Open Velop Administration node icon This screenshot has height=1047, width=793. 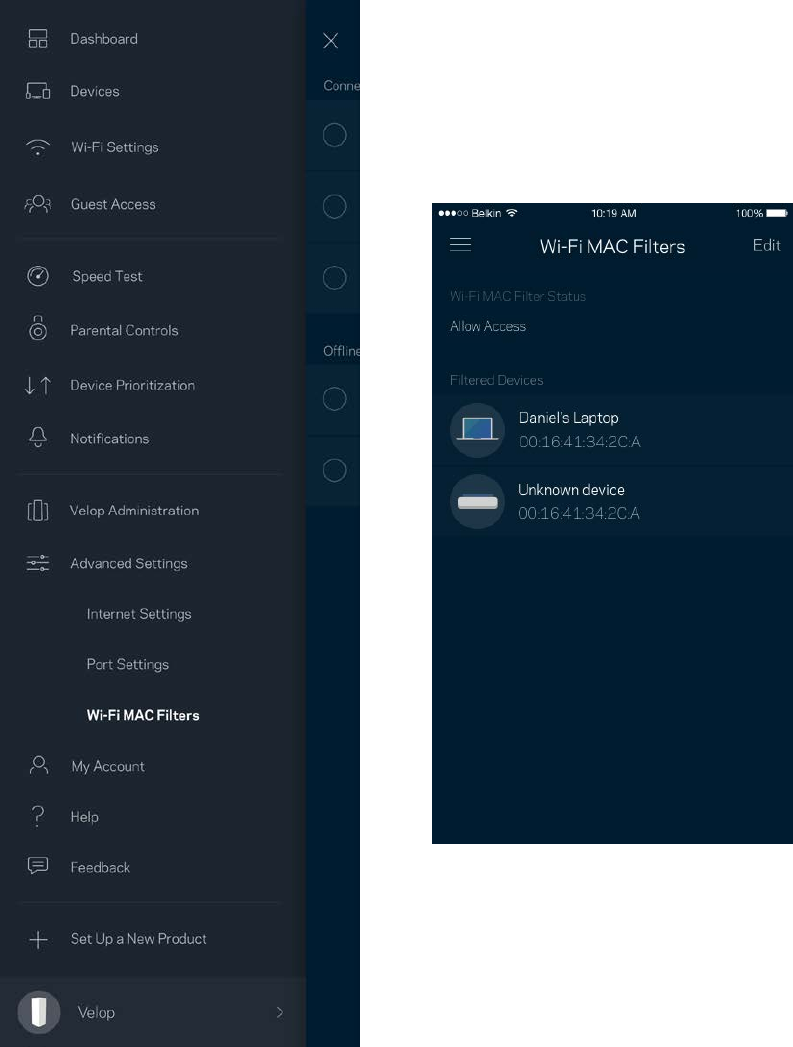(38, 510)
